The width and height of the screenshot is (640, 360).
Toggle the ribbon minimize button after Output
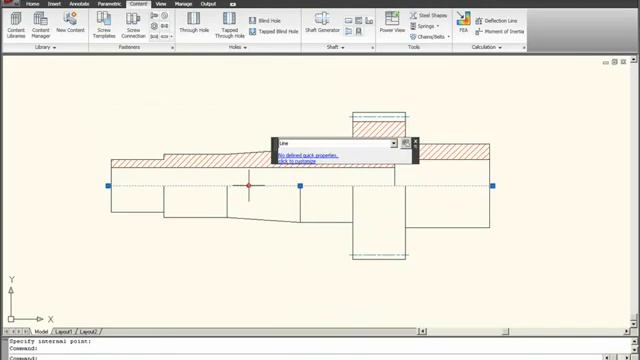pyautogui.click(x=233, y=4)
